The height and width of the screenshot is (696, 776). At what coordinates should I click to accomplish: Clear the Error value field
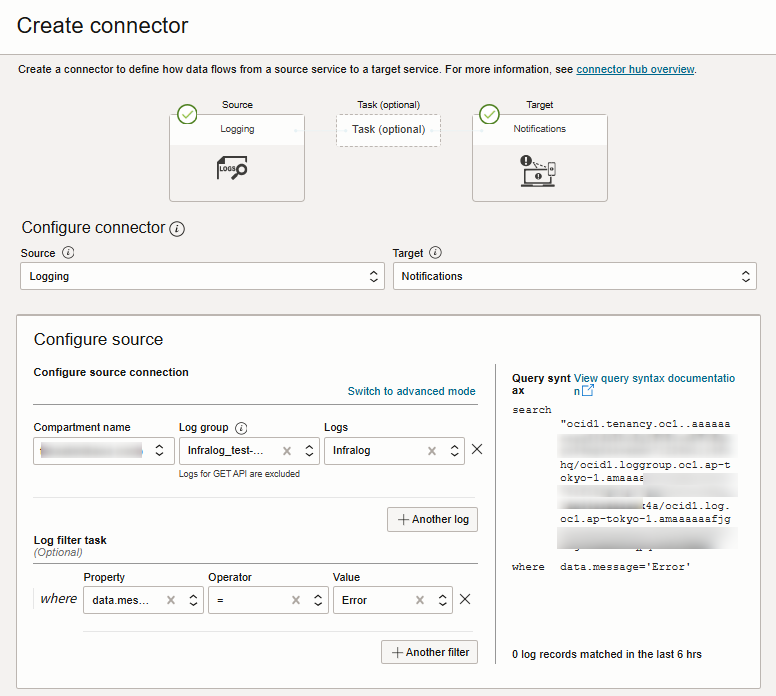coord(419,600)
